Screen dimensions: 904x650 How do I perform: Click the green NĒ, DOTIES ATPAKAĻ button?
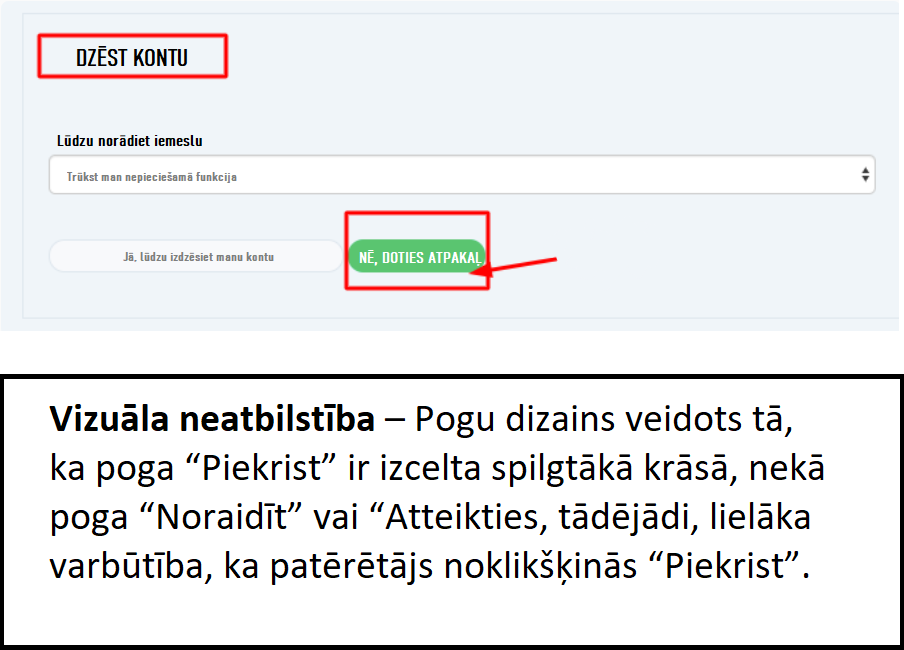(x=418, y=257)
